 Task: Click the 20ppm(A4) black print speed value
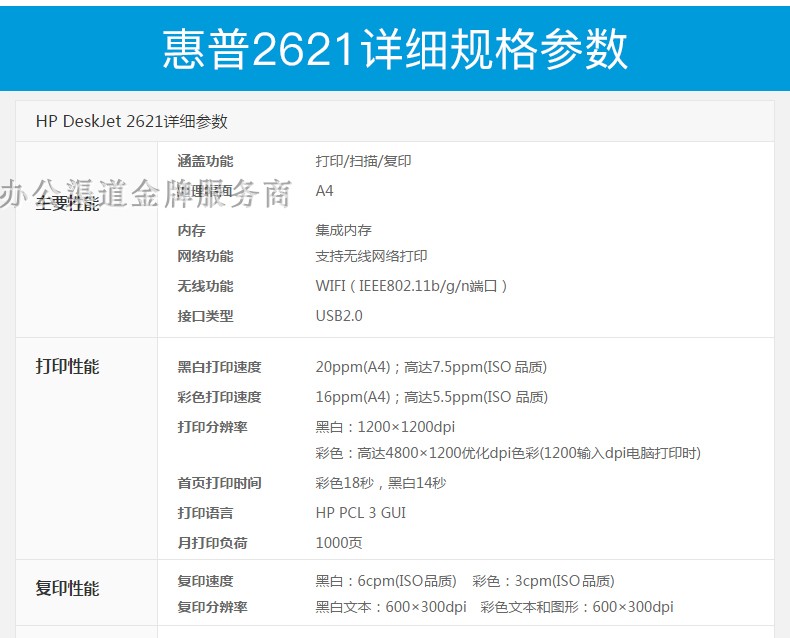tap(431, 367)
